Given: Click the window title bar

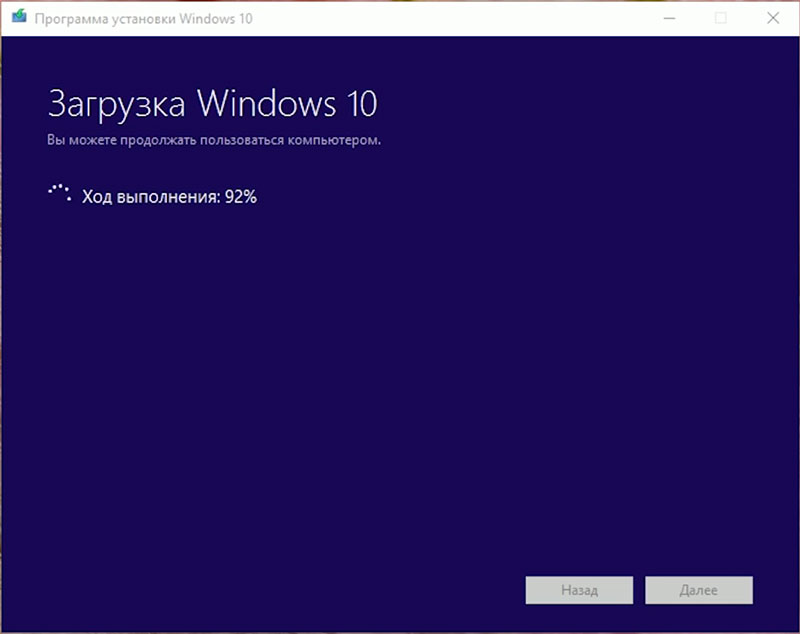Looking at the screenshot, I should point(400,17).
